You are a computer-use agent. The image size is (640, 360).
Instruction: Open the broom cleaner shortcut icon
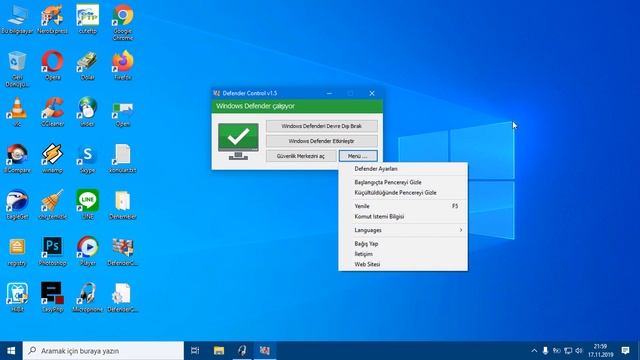[52, 204]
